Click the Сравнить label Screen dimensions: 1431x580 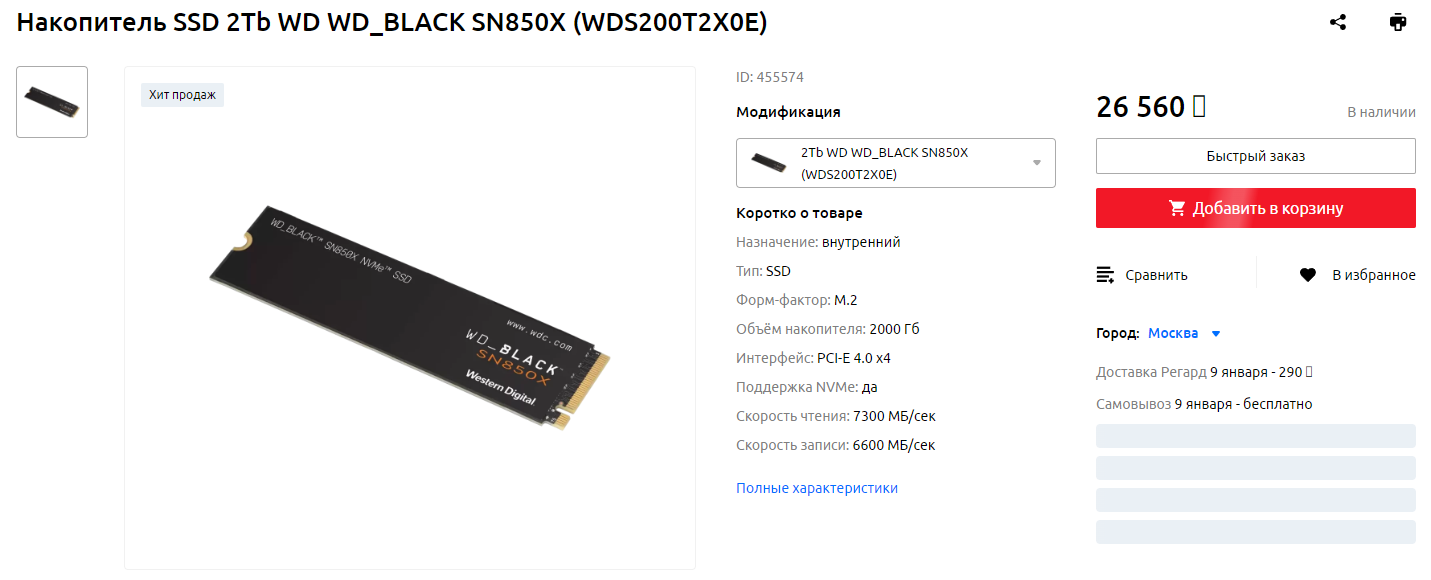click(1156, 275)
